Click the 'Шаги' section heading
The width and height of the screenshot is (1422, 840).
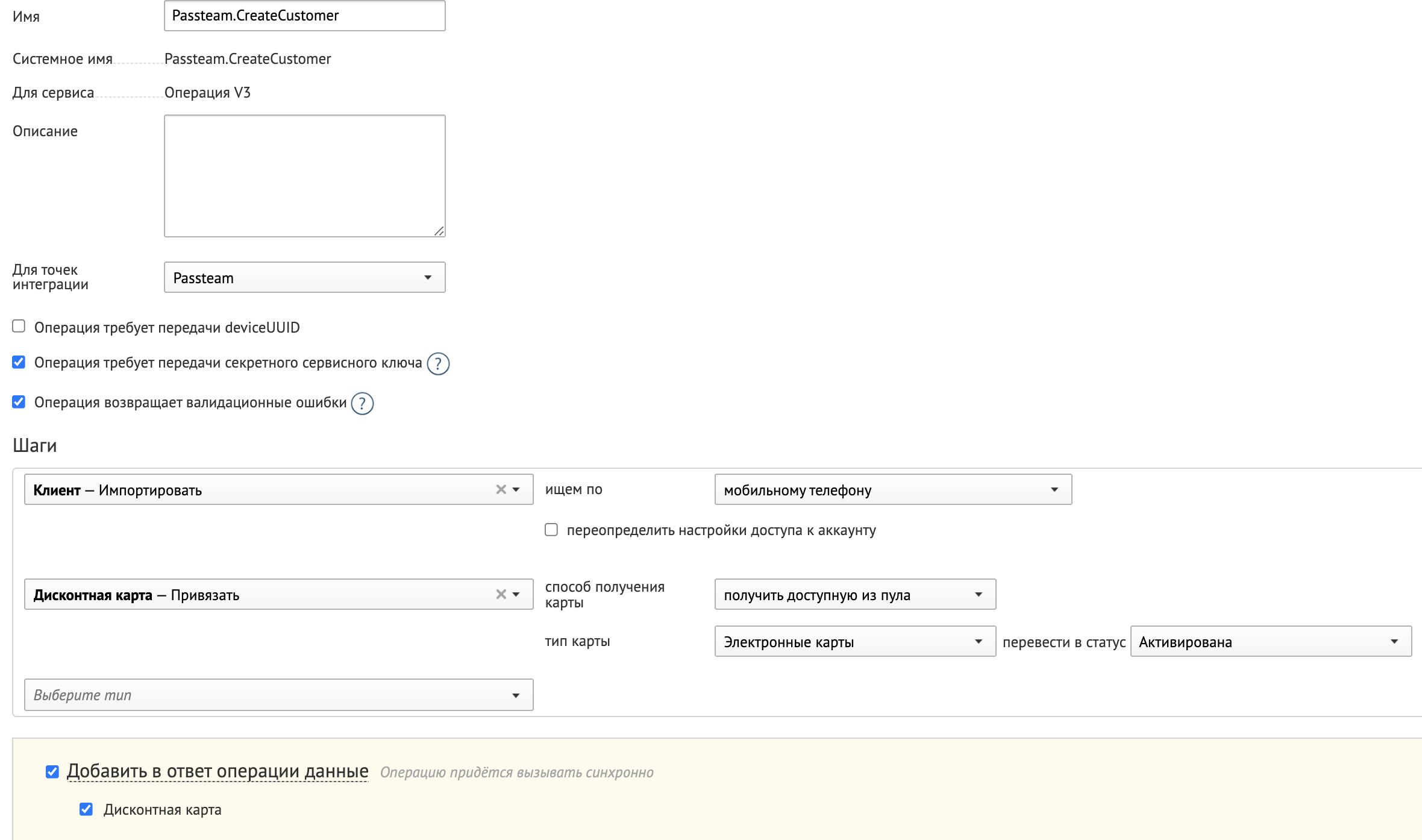35,445
